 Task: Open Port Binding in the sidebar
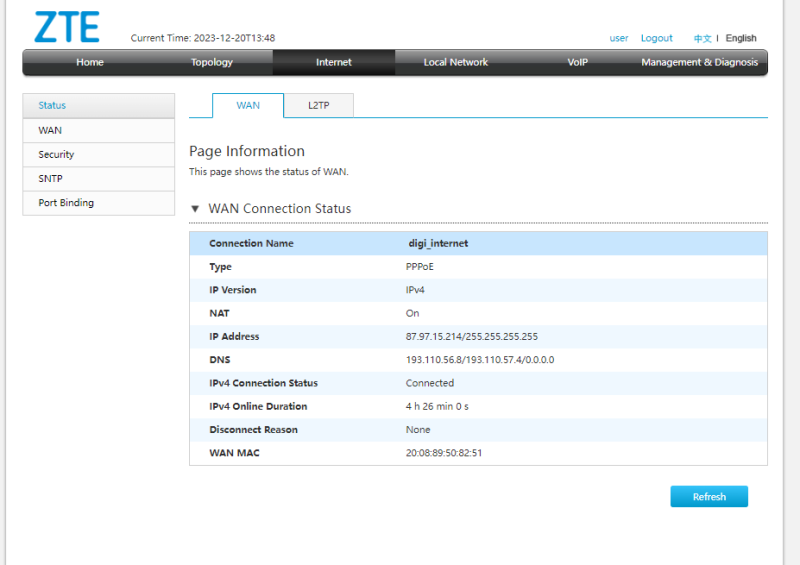tap(98, 203)
